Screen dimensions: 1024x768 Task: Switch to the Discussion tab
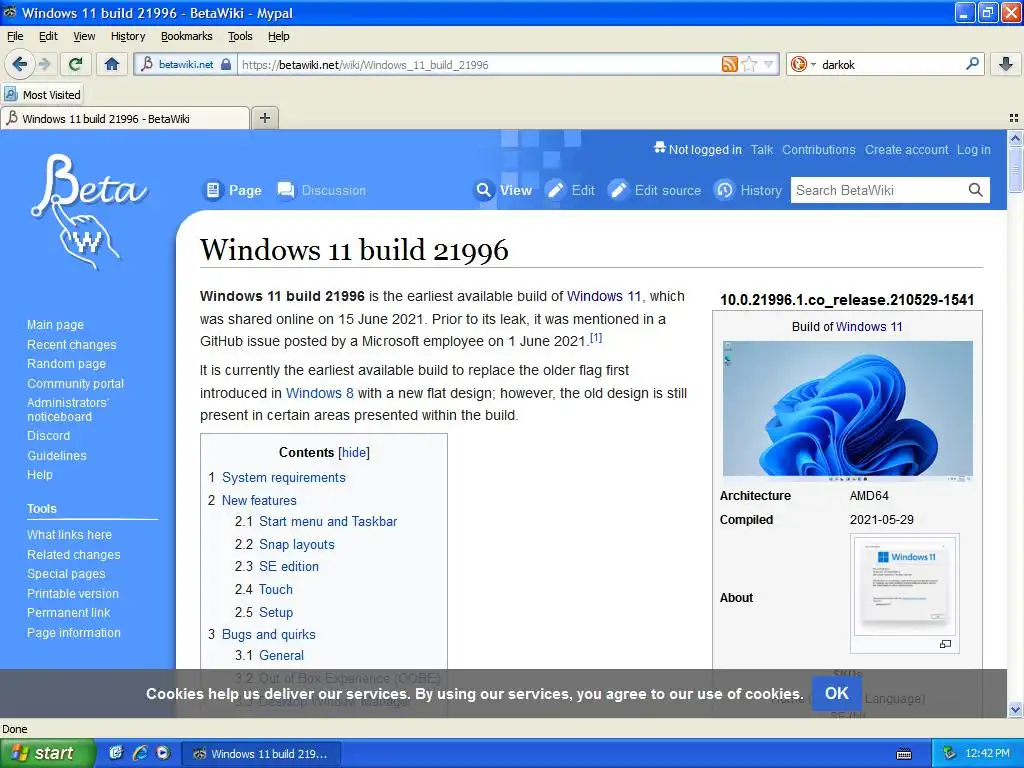(x=321, y=190)
